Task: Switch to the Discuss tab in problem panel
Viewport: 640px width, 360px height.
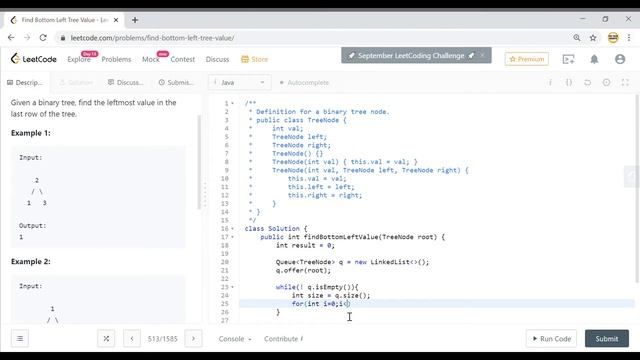Action: click(x=126, y=82)
